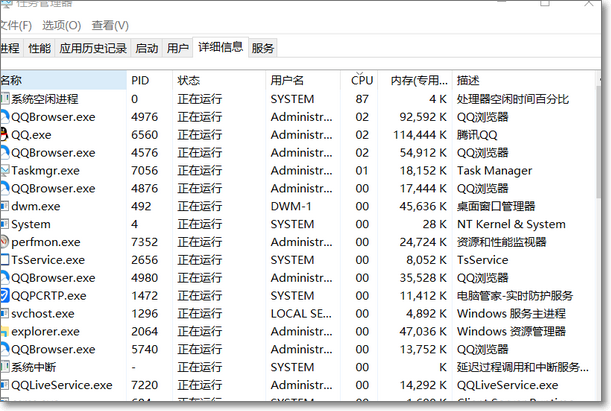Click the PID value 6560
Screen dimensions: 611x411
[x=145, y=135]
